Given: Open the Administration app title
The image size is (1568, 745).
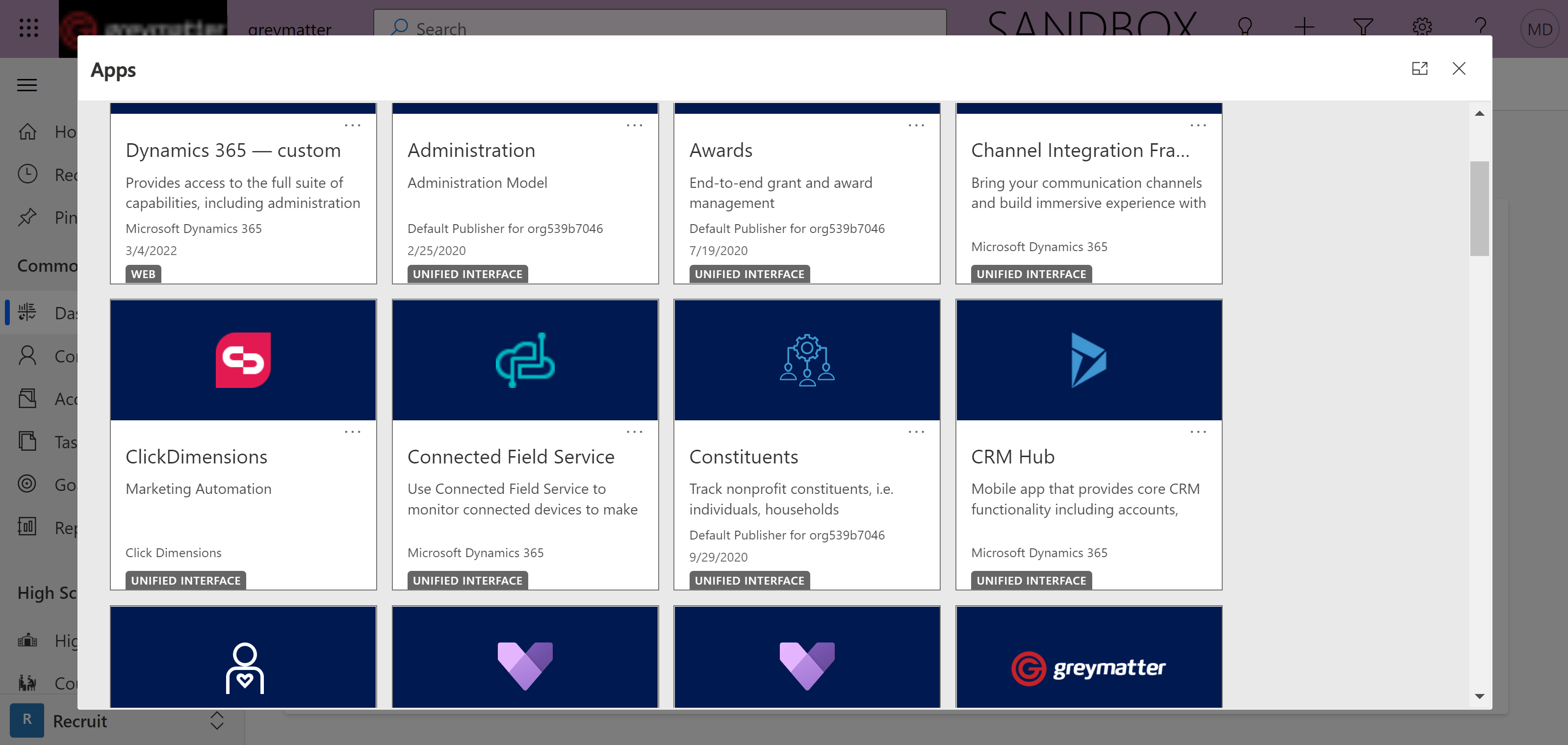Looking at the screenshot, I should tap(471, 151).
